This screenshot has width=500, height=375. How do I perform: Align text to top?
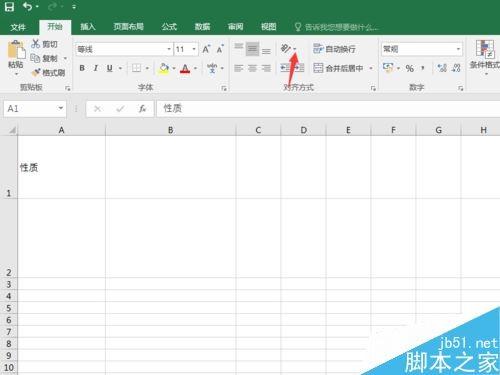coord(239,48)
